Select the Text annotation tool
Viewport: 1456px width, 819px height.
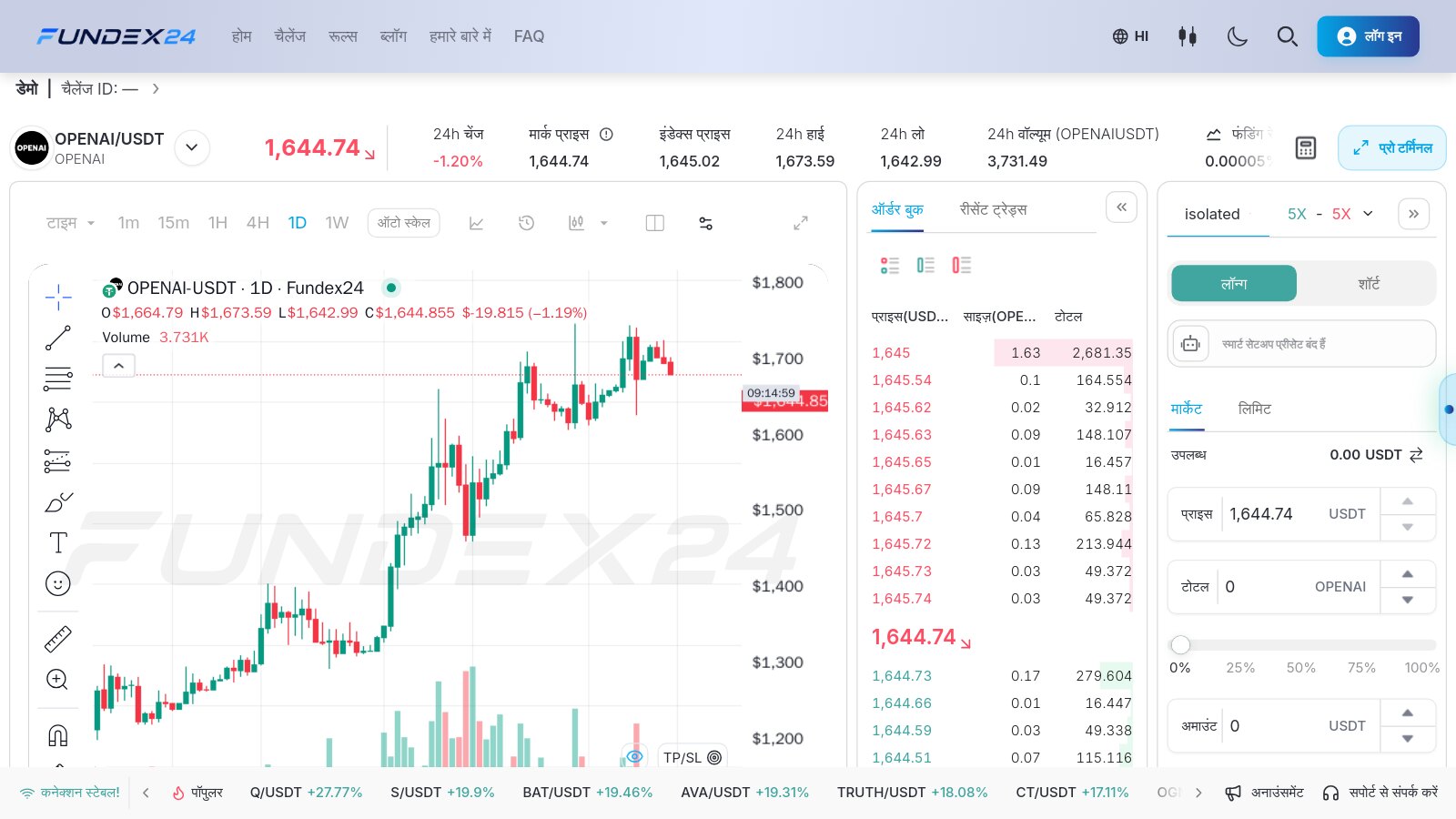coord(58,542)
